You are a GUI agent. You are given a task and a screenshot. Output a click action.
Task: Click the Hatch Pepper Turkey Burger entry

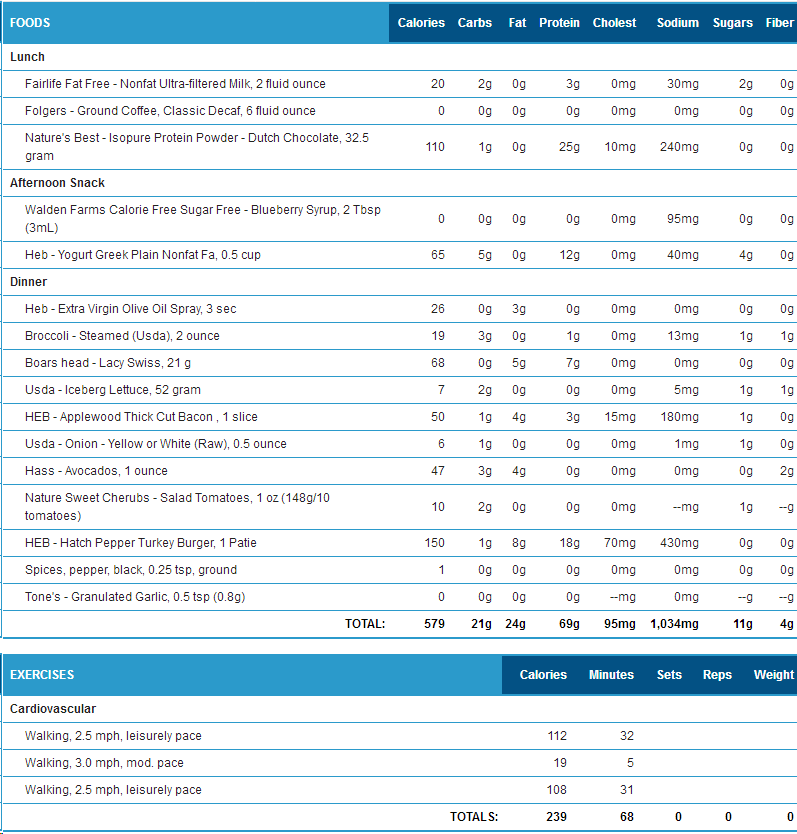(x=140, y=543)
